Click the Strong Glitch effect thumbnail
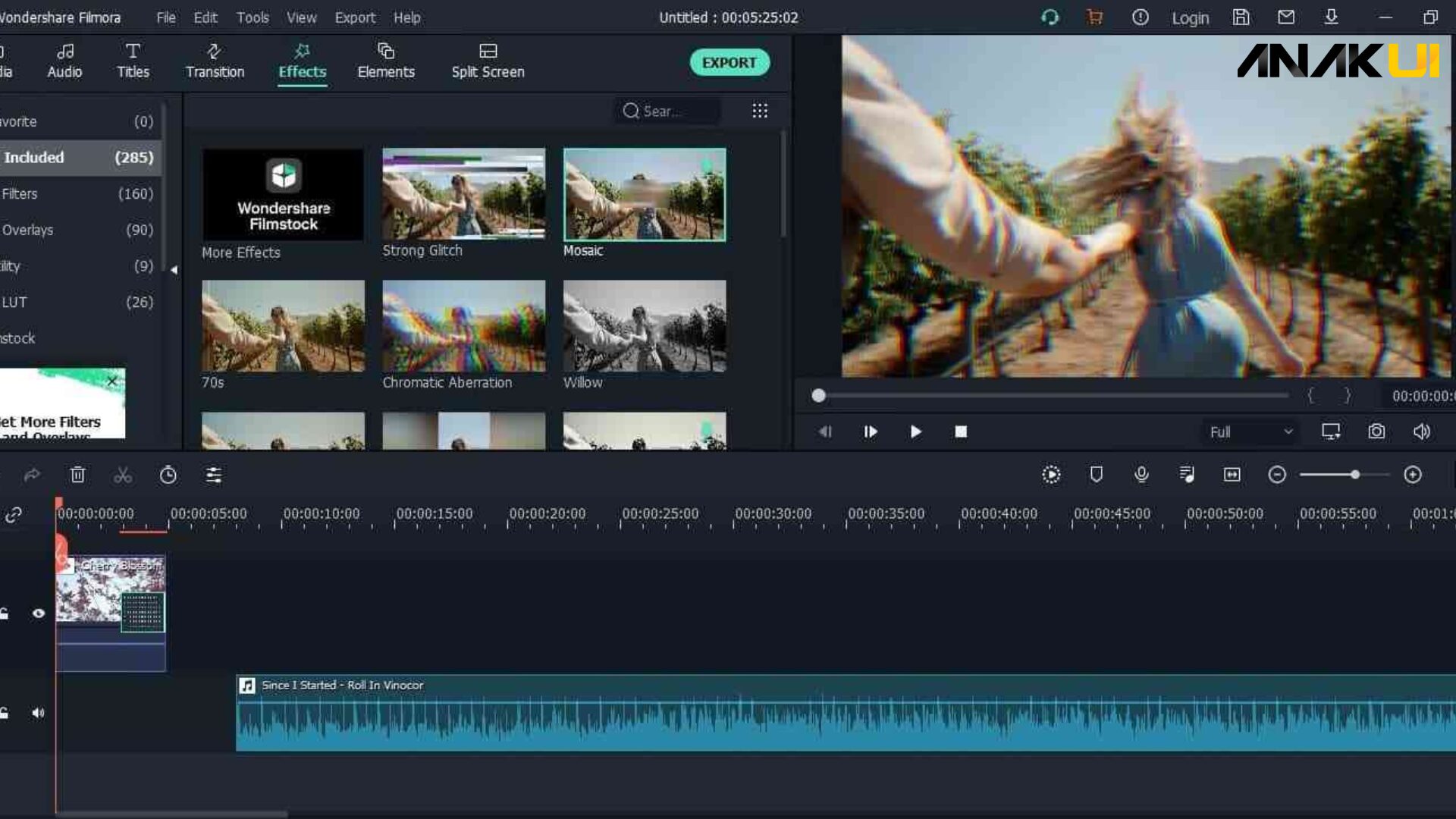 (463, 193)
